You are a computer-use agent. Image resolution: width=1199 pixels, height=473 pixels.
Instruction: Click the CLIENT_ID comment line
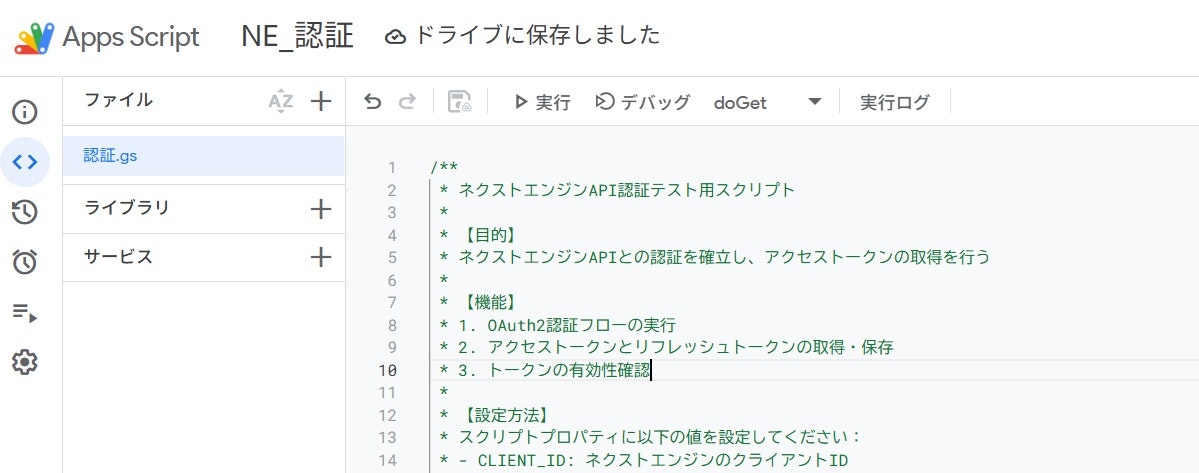point(645,461)
